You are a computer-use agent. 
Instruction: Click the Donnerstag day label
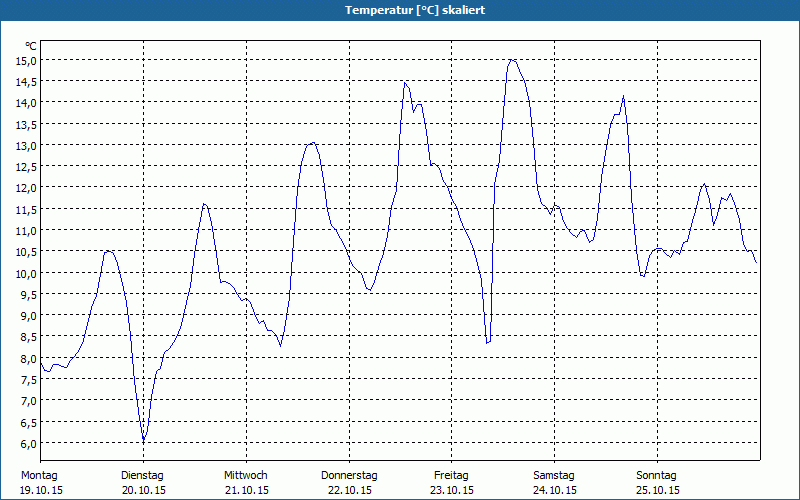(x=349, y=476)
